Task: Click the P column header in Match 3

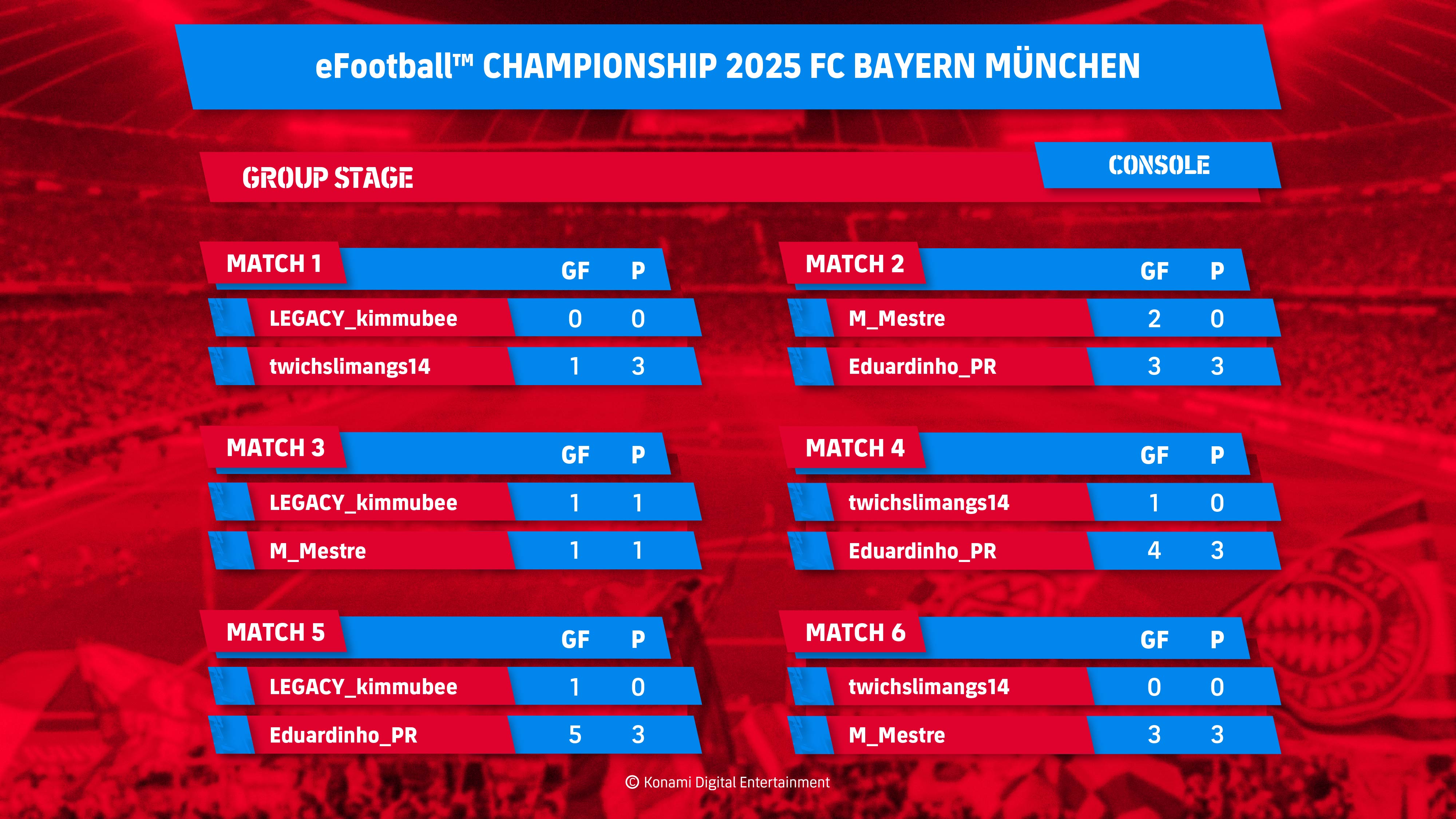Action: click(638, 455)
